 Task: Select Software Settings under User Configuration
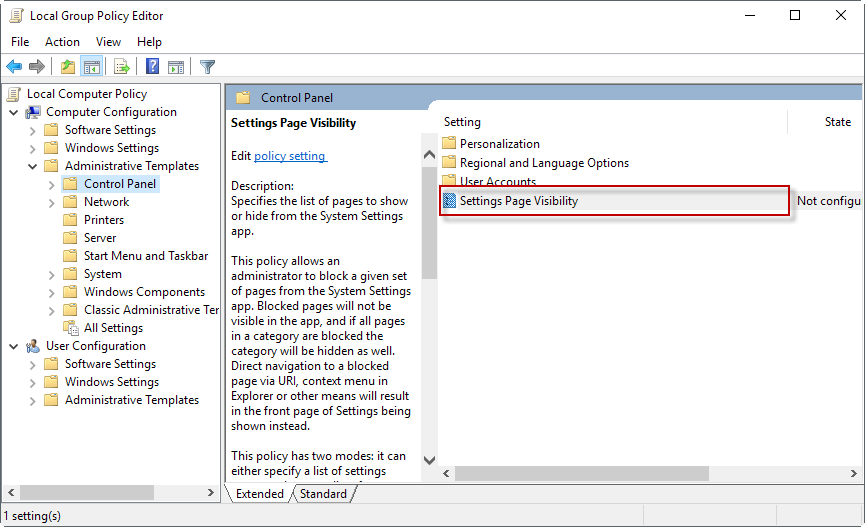pos(110,364)
